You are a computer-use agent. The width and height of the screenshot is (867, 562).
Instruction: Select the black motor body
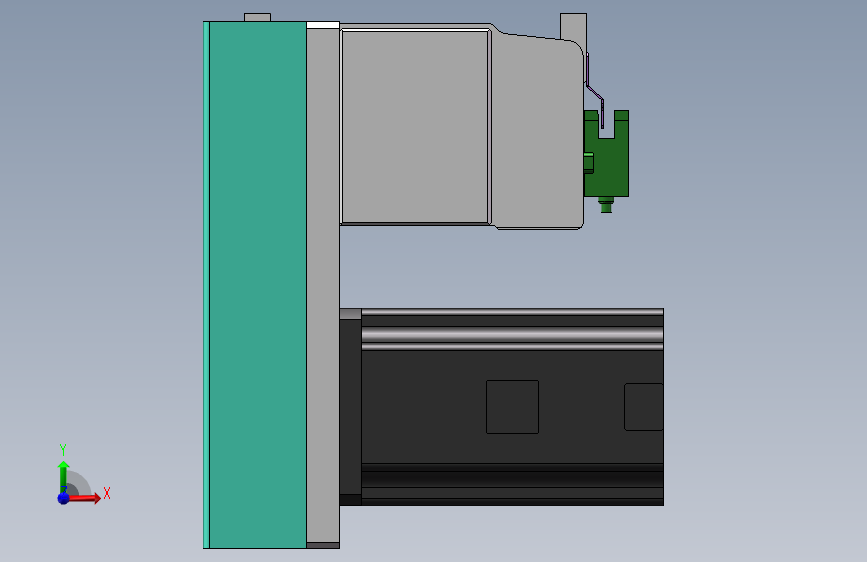[x=512, y=407]
